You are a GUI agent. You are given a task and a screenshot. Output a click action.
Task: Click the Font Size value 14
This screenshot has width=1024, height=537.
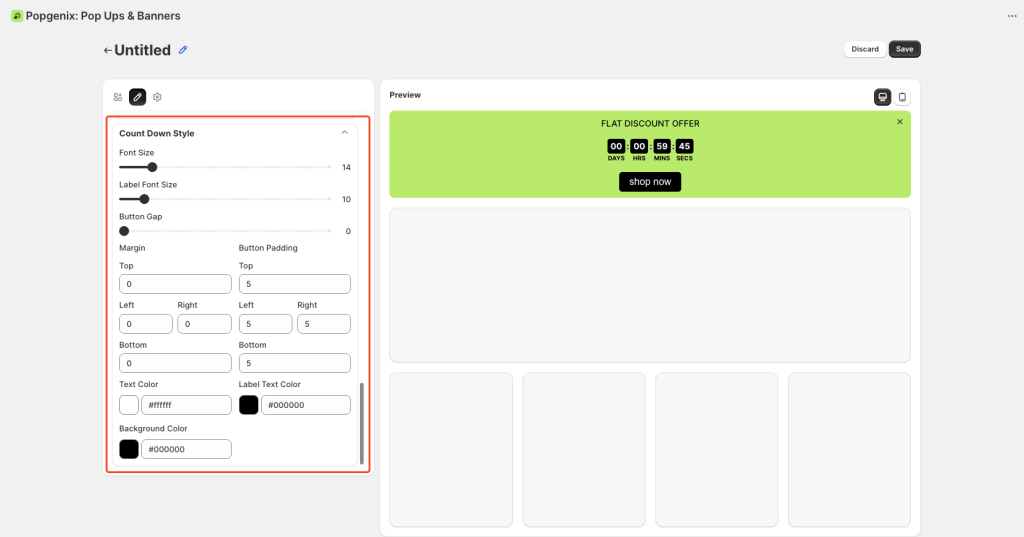[x=346, y=167]
